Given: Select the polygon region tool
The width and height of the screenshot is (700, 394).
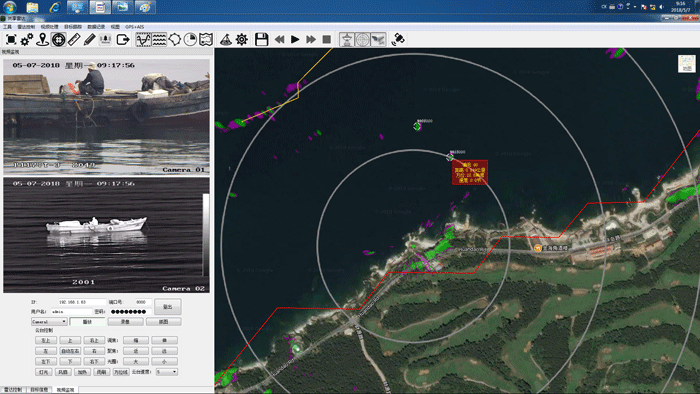Looking at the screenshot, I should (x=175, y=40).
